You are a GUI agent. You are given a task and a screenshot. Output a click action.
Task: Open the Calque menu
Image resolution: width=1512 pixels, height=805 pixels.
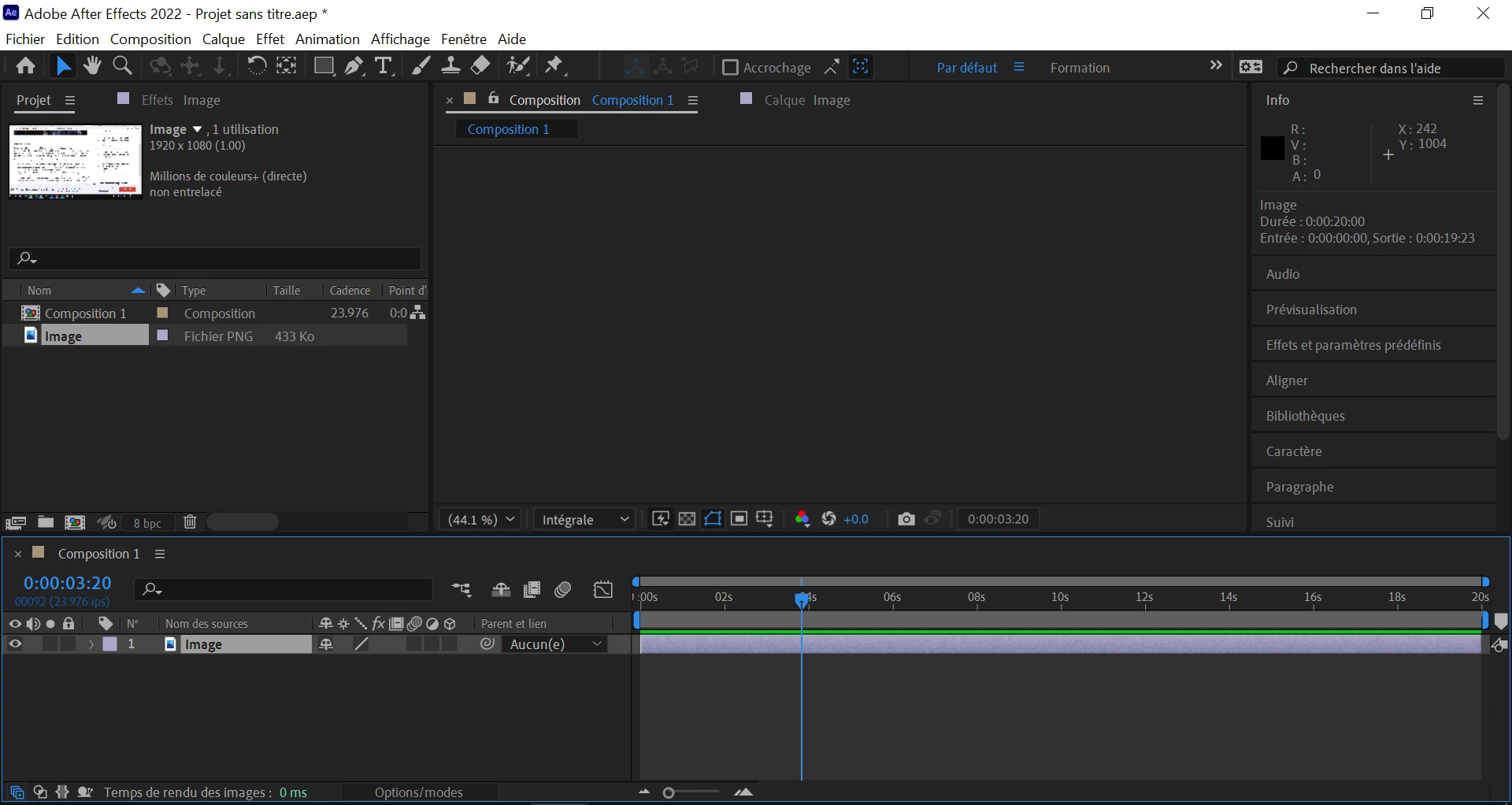click(224, 39)
